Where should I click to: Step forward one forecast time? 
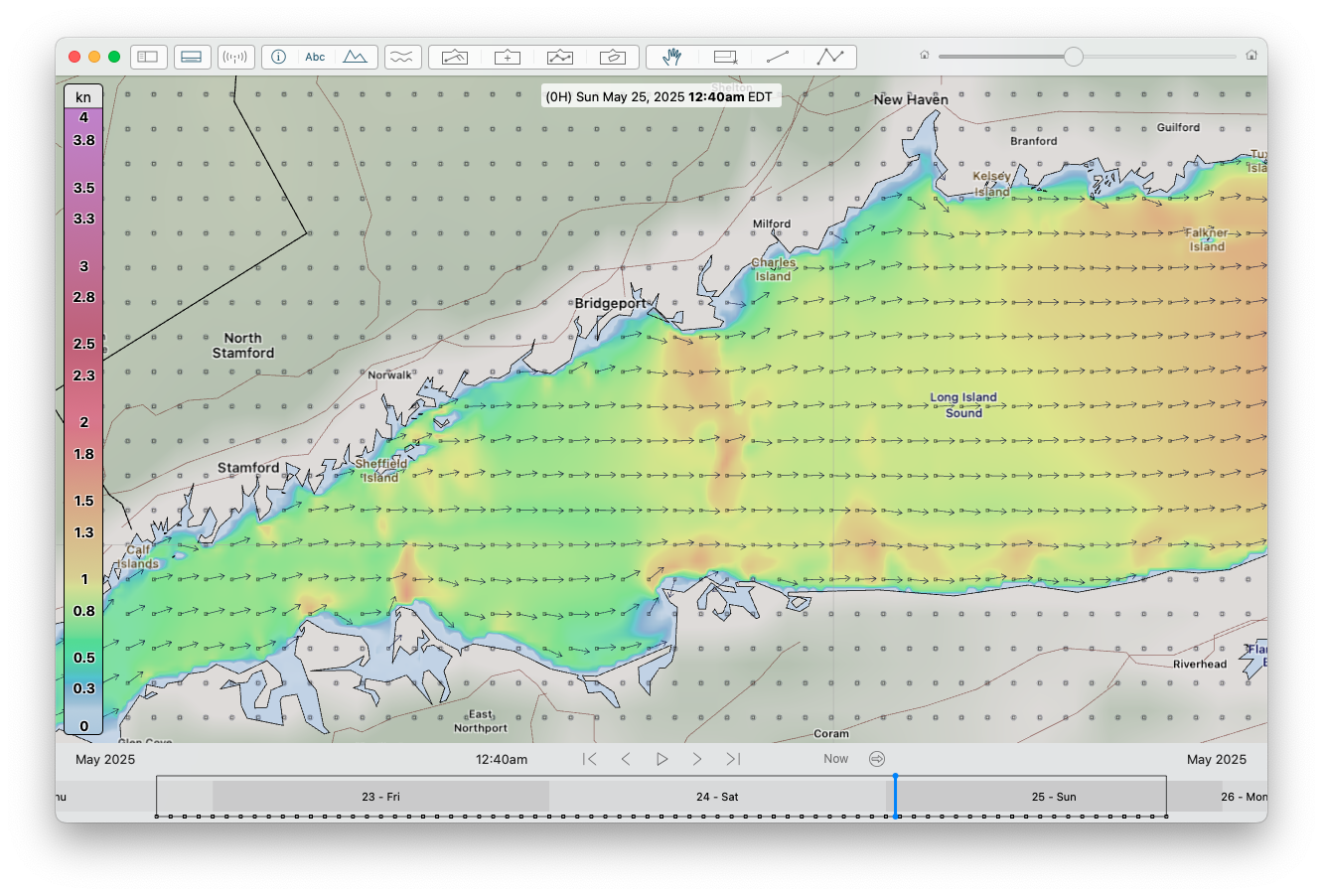697,759
